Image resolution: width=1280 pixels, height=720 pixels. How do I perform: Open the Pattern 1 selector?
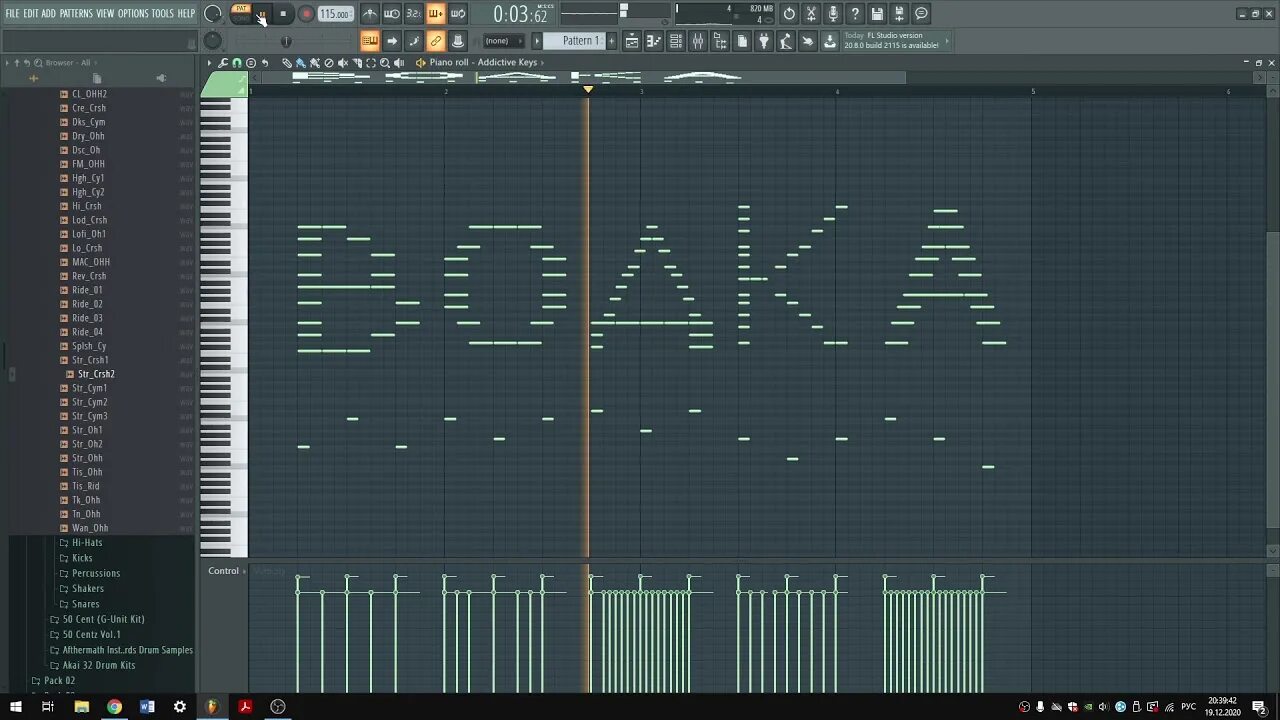pos(579,41)
